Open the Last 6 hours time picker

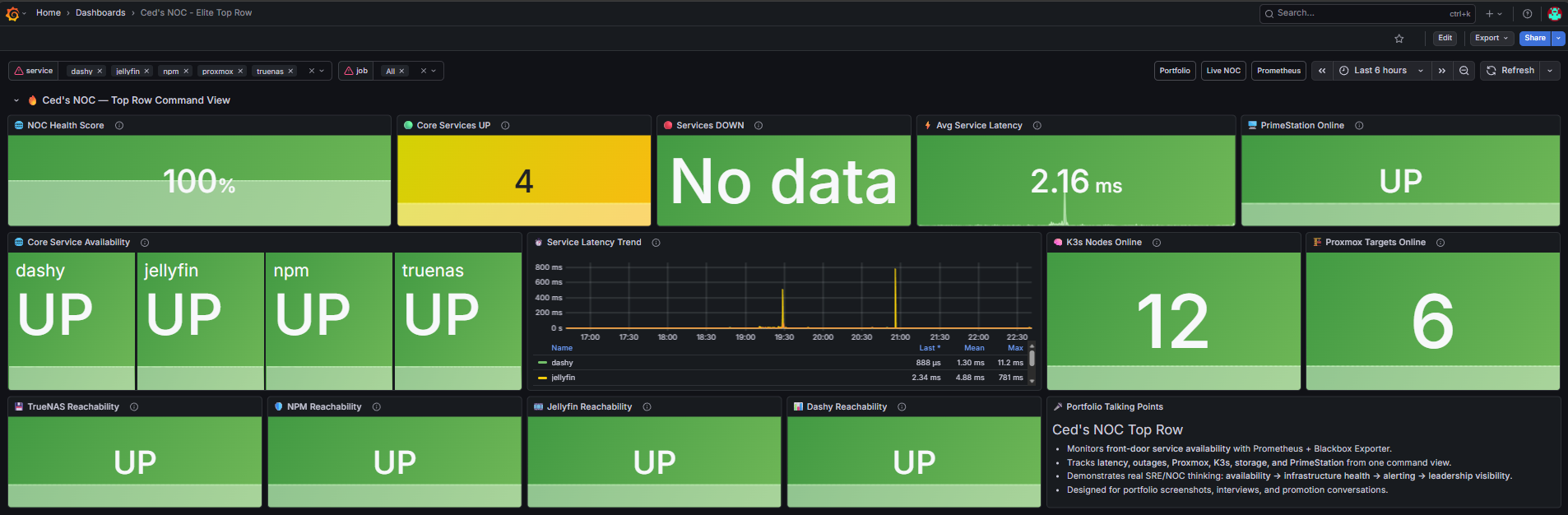pos(1382,71)
